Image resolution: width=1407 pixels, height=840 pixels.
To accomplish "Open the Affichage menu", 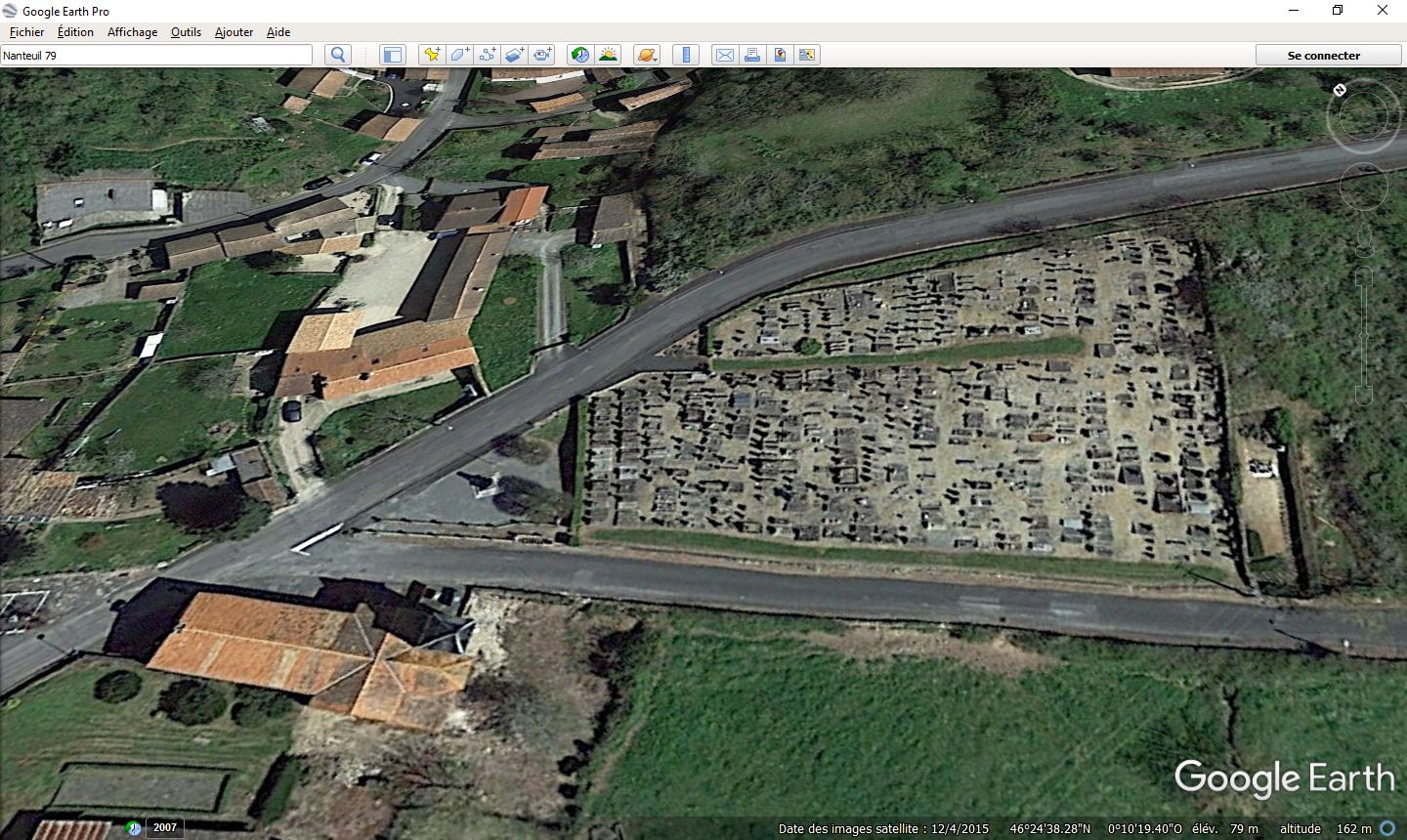I will pyautogui.click(x=132, y=31).
